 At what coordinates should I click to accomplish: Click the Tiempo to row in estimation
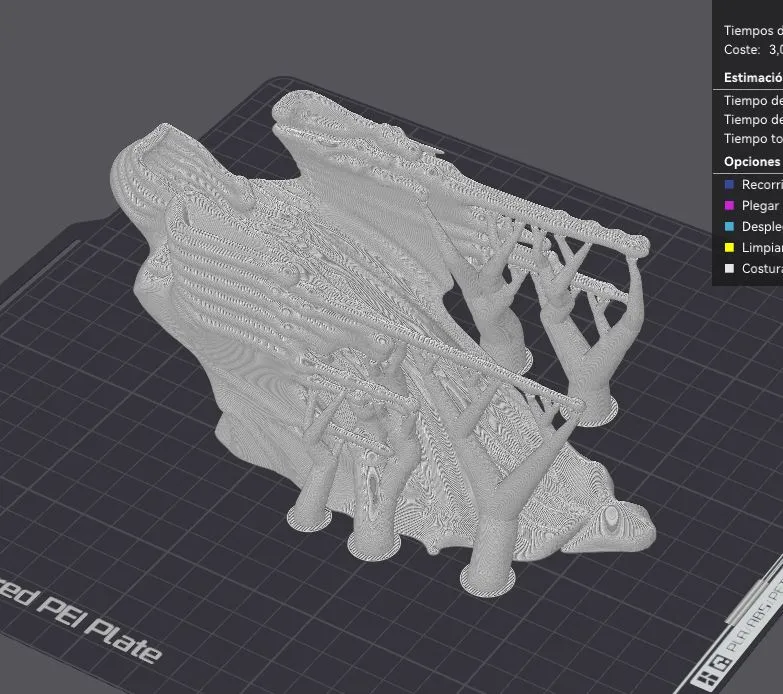753,138
